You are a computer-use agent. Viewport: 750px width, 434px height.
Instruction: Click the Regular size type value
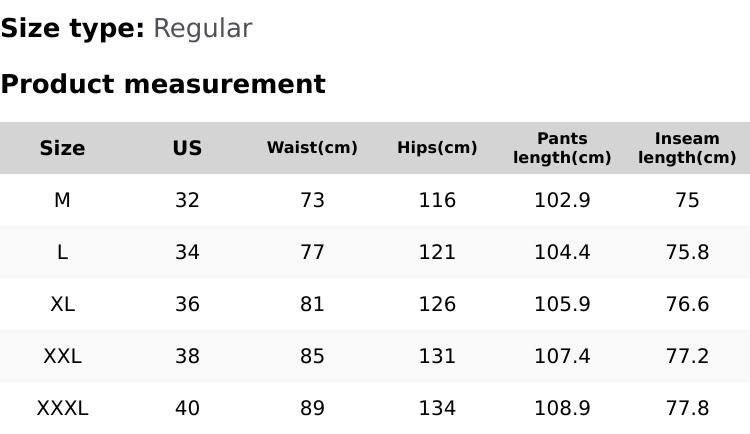pos(202,29)
